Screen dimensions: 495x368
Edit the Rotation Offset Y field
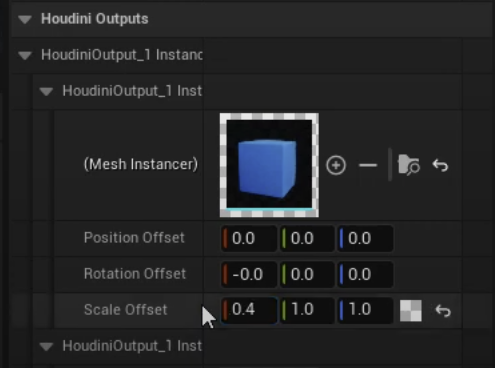(x=307, y=274)
